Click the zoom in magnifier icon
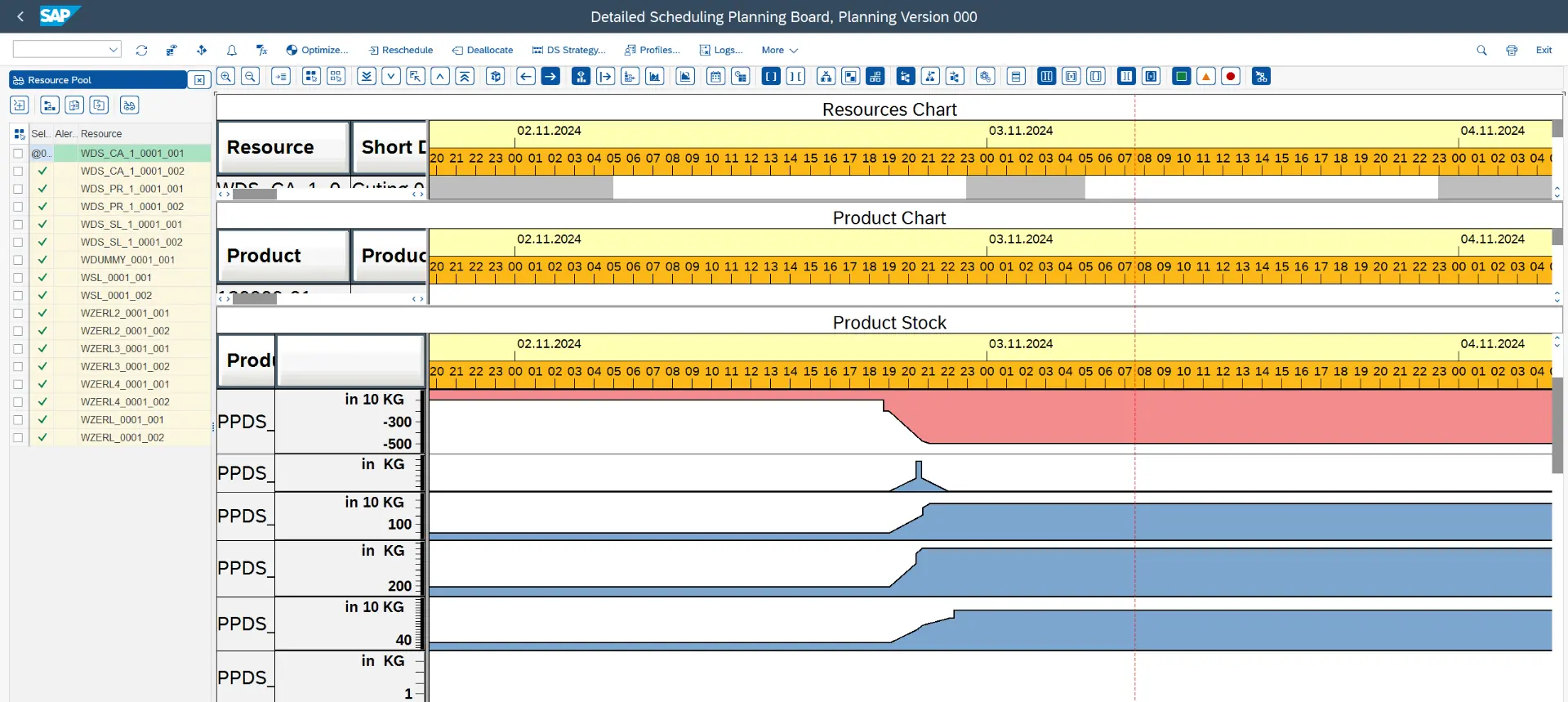Viewport: 1568px width, 702px height. (x=226, y=76)
